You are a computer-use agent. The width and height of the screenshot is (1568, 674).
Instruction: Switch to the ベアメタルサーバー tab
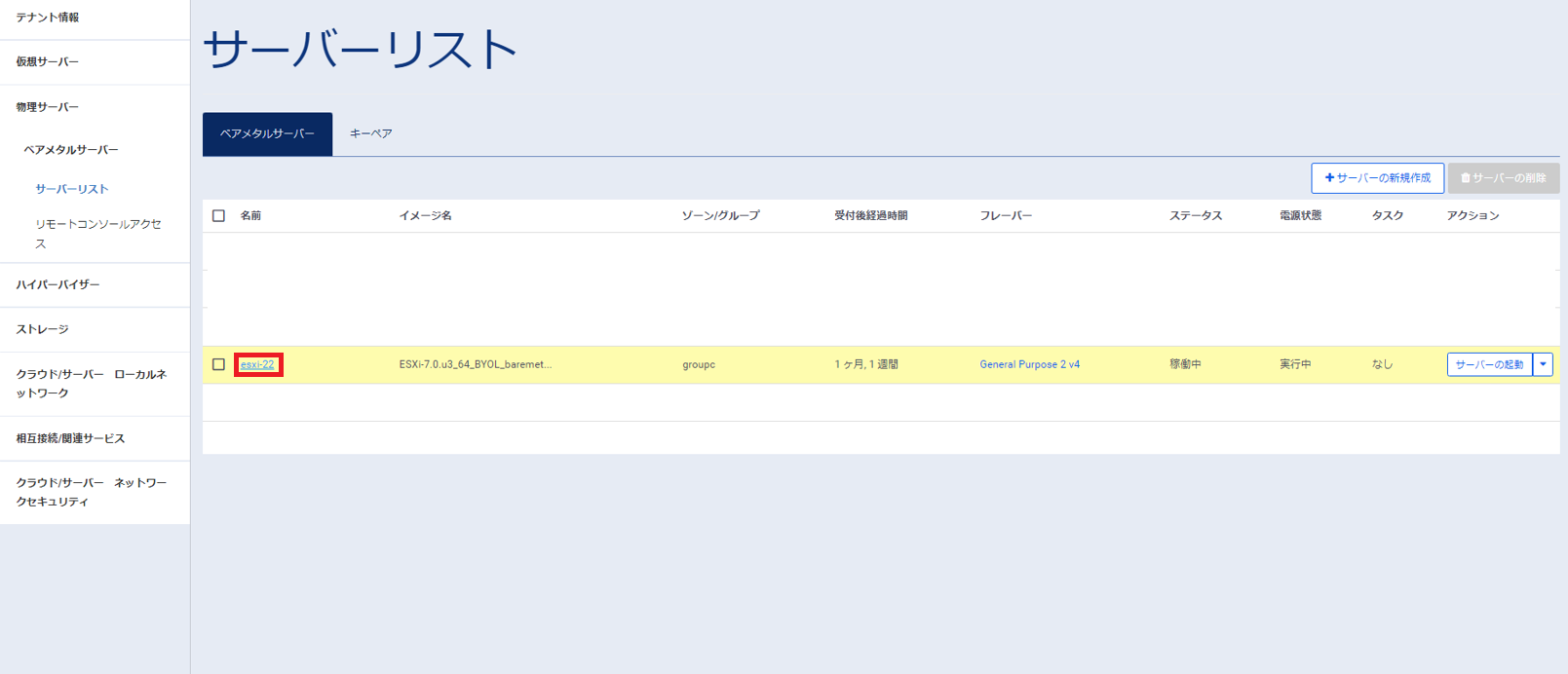coord(267,134)
